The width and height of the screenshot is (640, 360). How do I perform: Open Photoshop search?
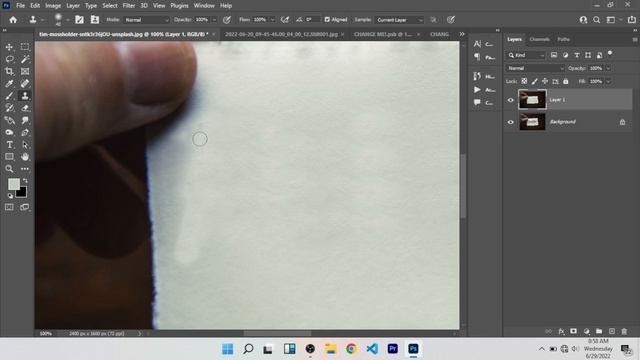click(597, 20)
